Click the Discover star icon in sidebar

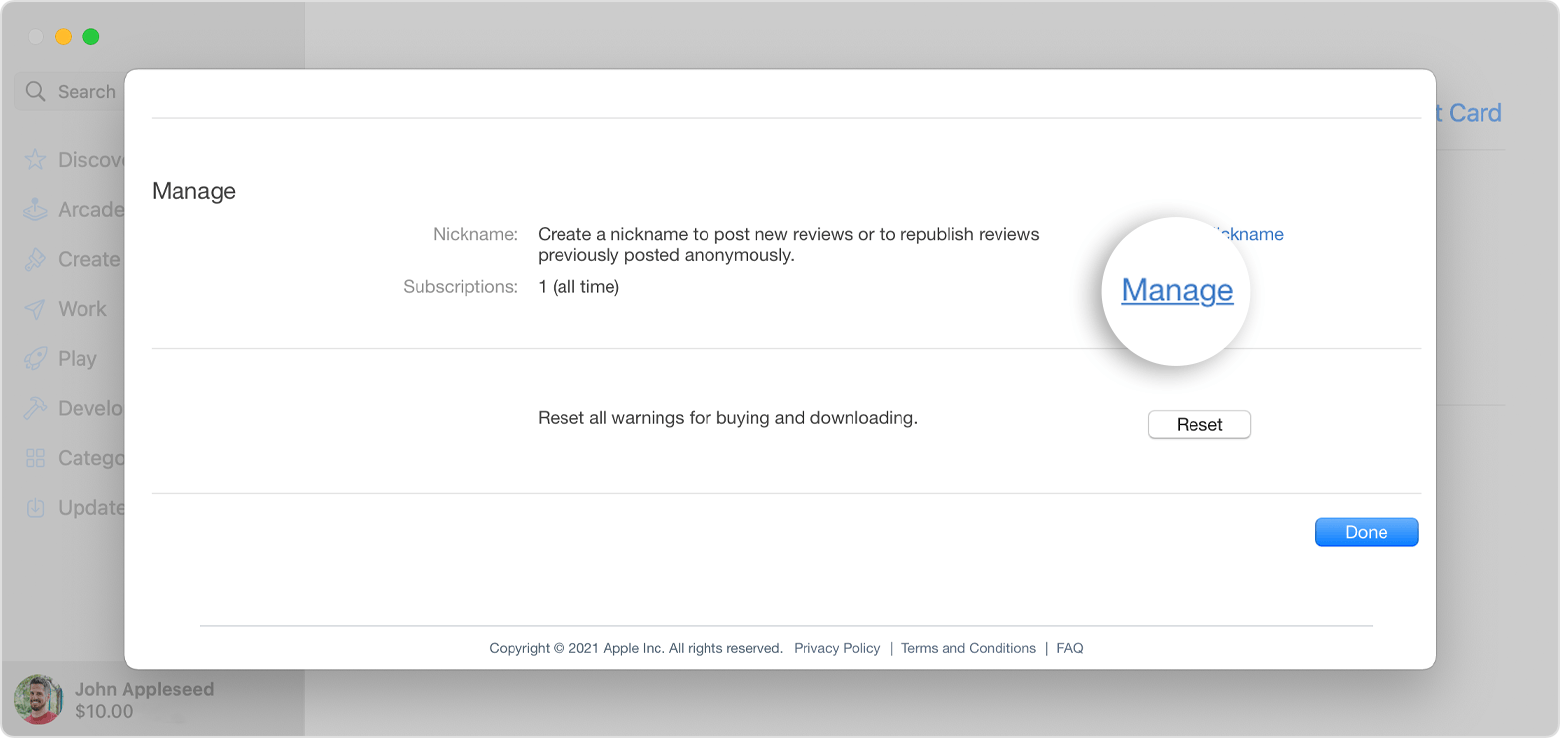35,160
